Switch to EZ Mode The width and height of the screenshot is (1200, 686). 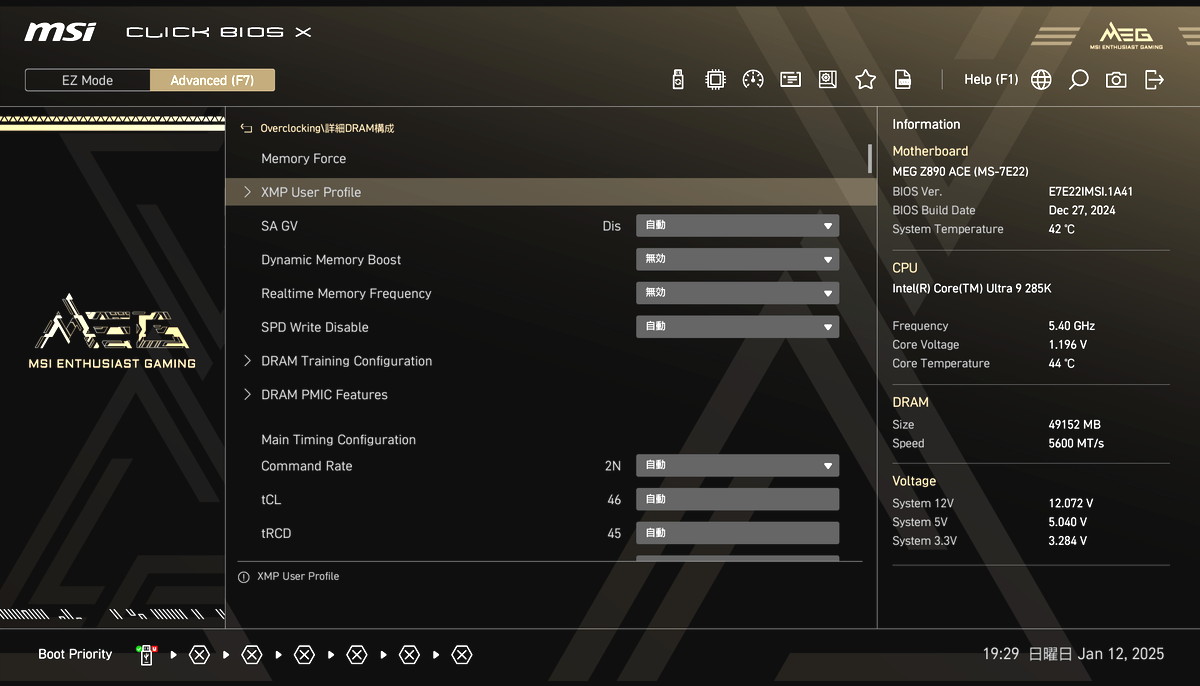pyautogui.click(x=88, y=80)
